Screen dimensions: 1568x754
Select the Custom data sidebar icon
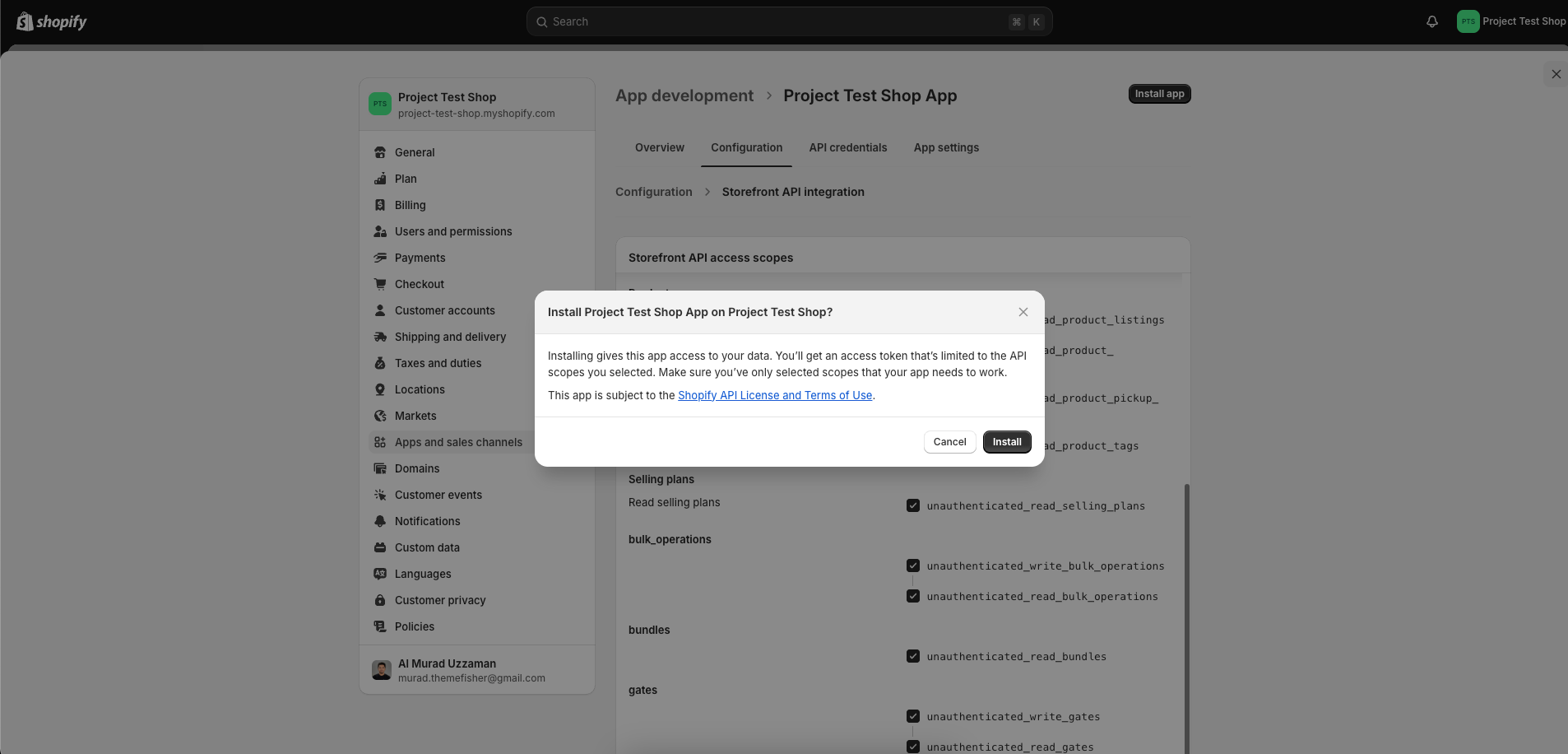point(379,547)
